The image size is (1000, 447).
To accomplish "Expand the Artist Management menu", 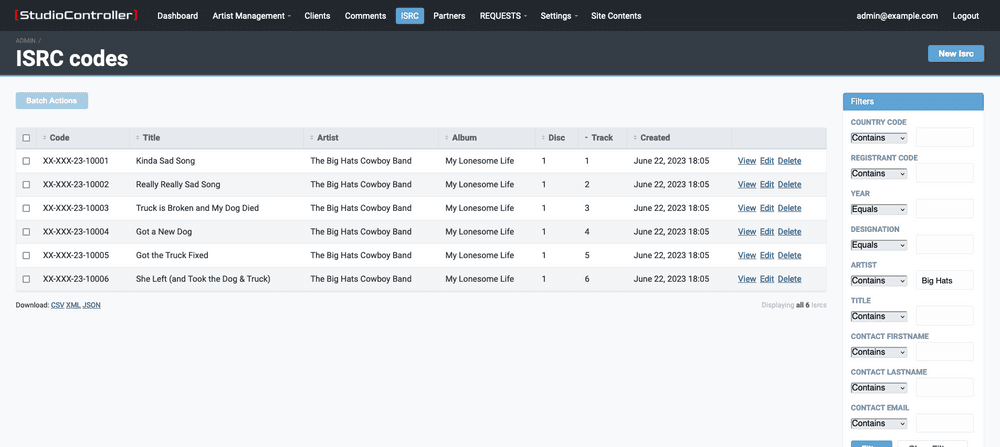I will pos(252,16).
